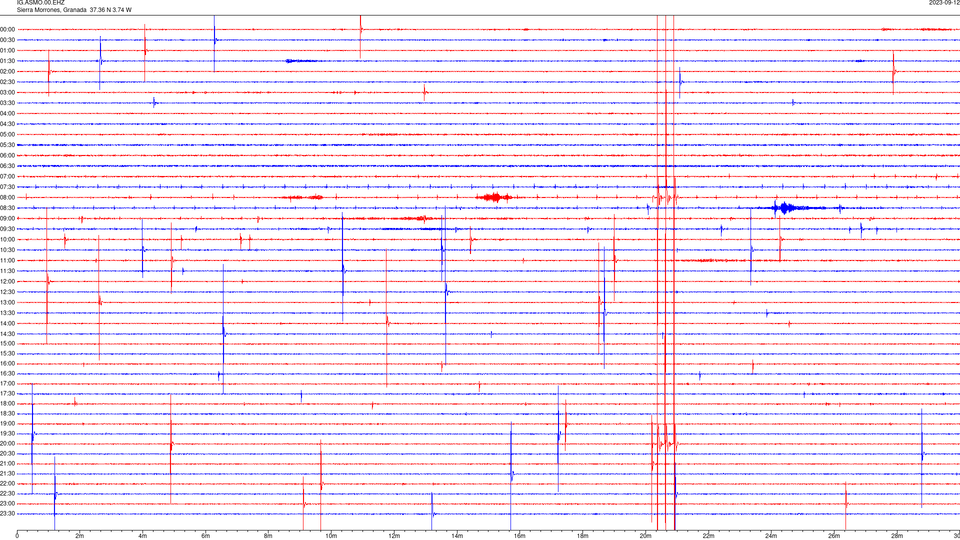Point at the 22:30 trace label
Image resolution: width=960 pixels, height=540 pixels.
click(8, 493)
